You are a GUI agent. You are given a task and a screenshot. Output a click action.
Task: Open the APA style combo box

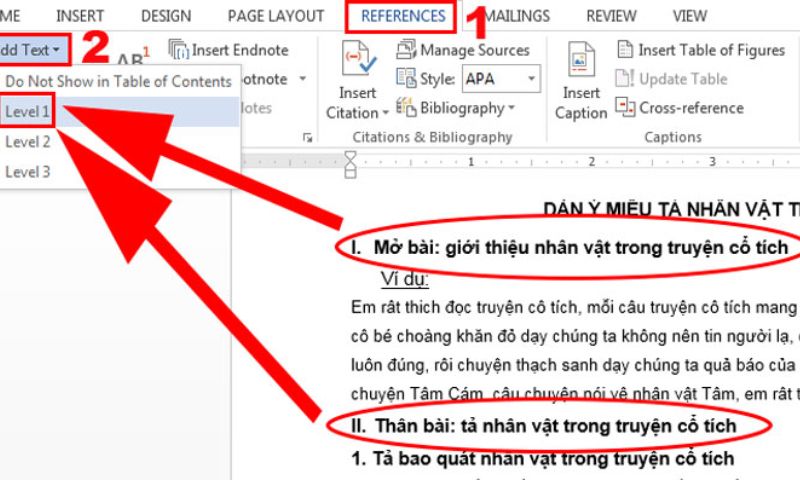[x=501, y=79]
